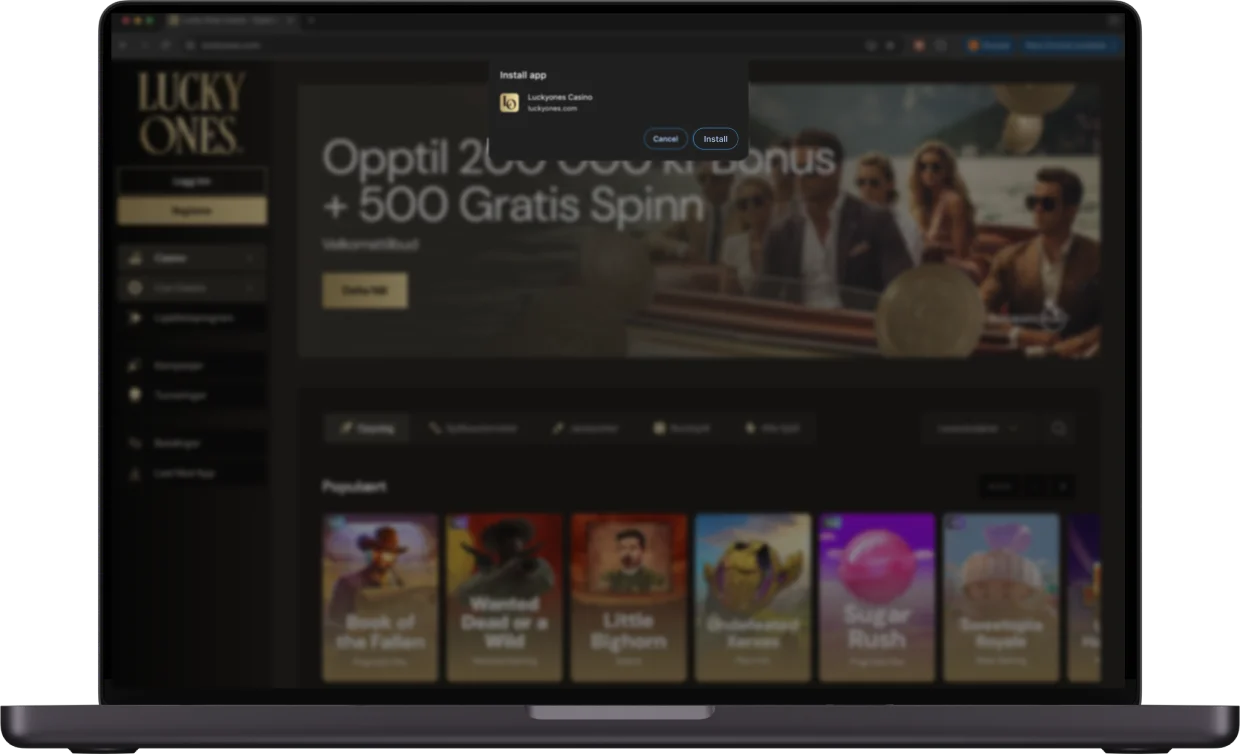Click Install in the Install app dialog
The width and height of the screenshot is (1240, 754).
point(715,139)
